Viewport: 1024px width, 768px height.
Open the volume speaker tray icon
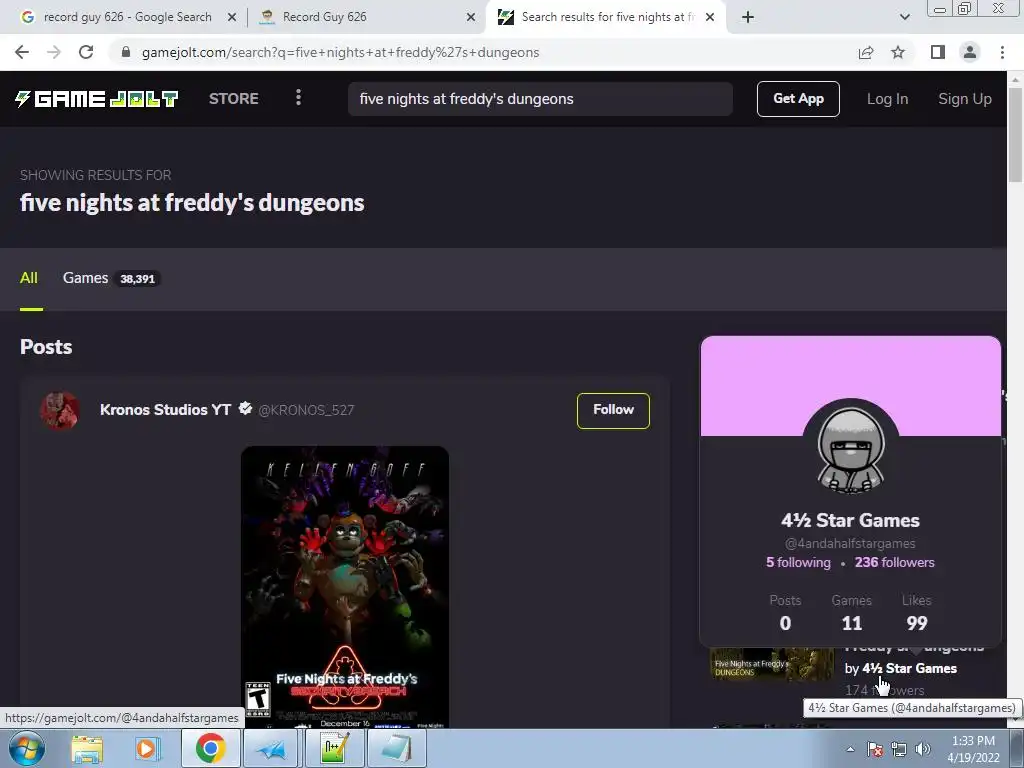tap(923, 749)
